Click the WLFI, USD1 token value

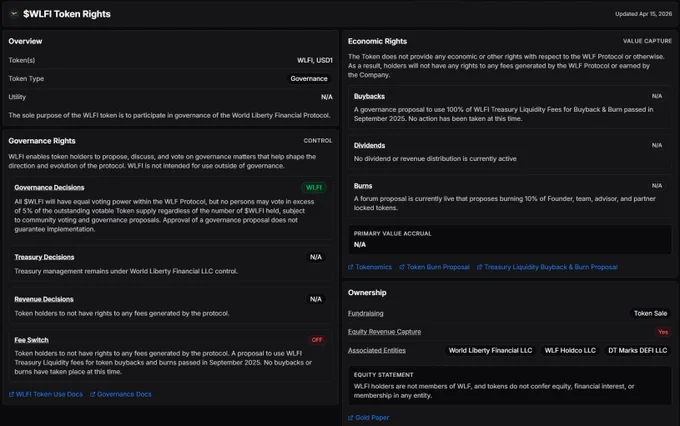(314, 60)
